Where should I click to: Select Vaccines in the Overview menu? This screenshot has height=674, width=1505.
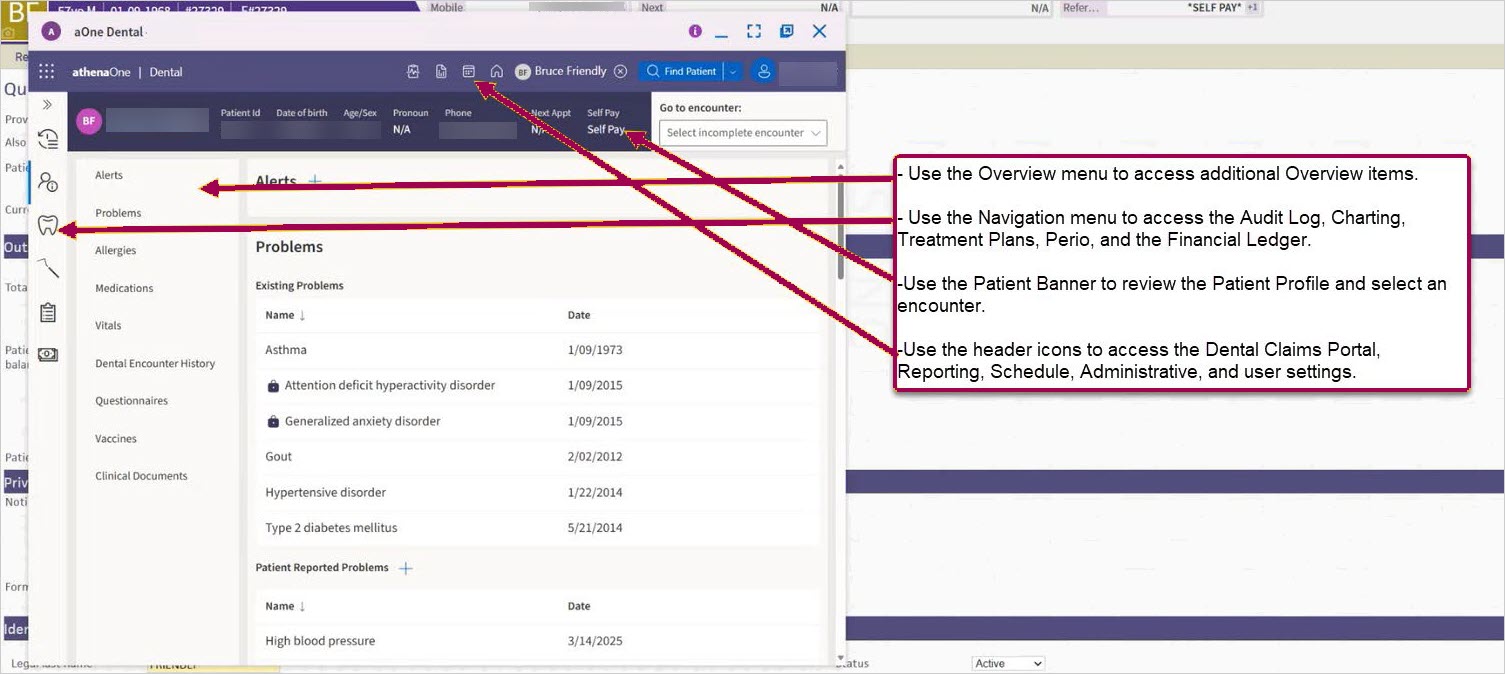pyautogui.click(x=116, y=438)
